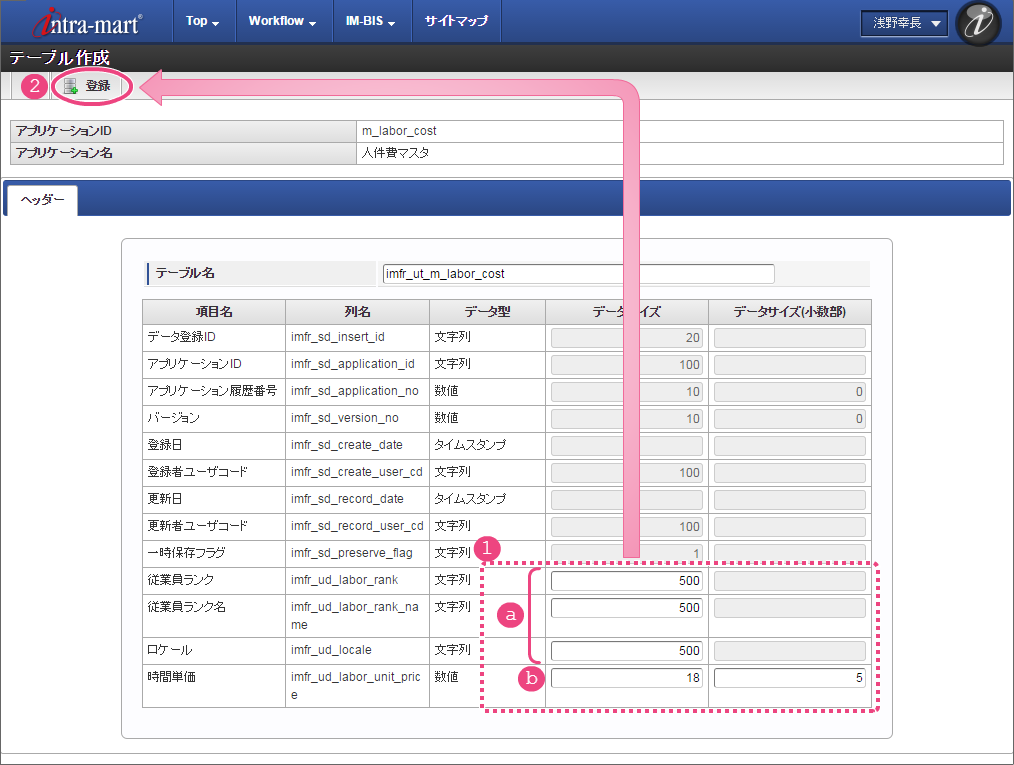Open the Top dropdown menu
This screenshot has height=765, width=1014.
pyautogui.click(x=202, y=21)
